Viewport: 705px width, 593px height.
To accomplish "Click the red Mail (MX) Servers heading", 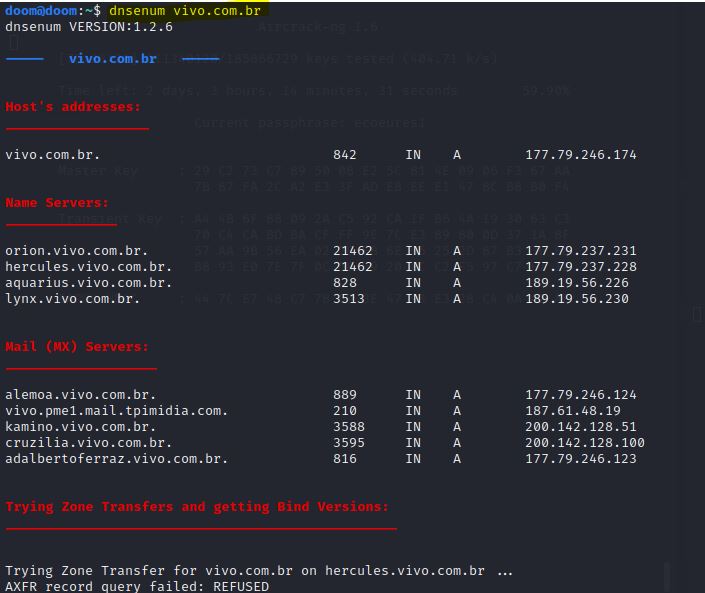I will click(x=77, y=347).
